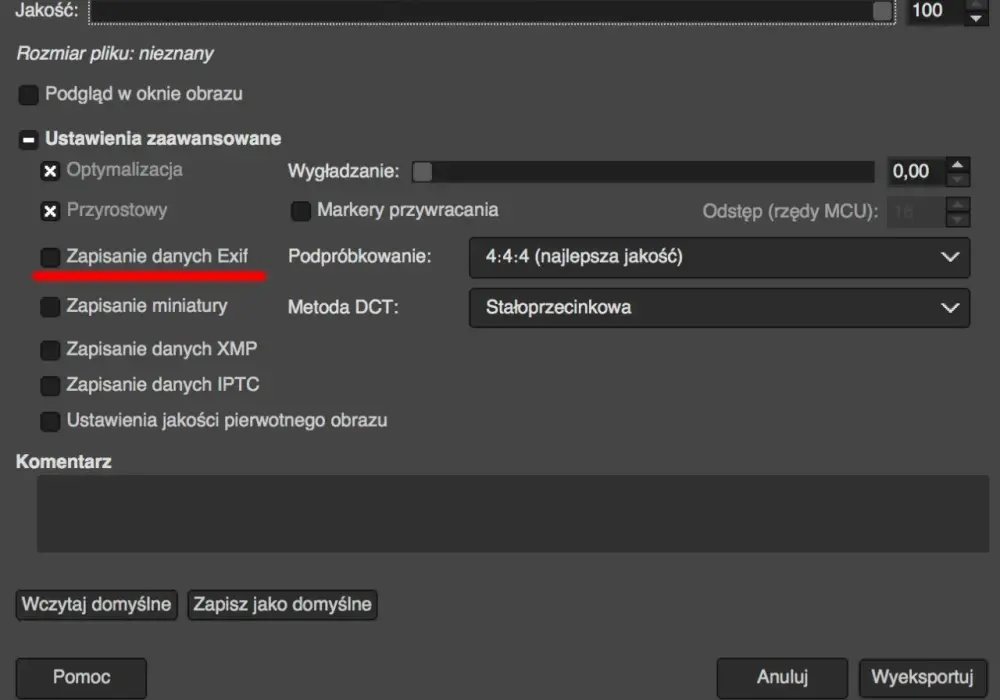This screenshot has height=700, width=1000.
Task: Click the Jakość: label
Action: point(47,10)
